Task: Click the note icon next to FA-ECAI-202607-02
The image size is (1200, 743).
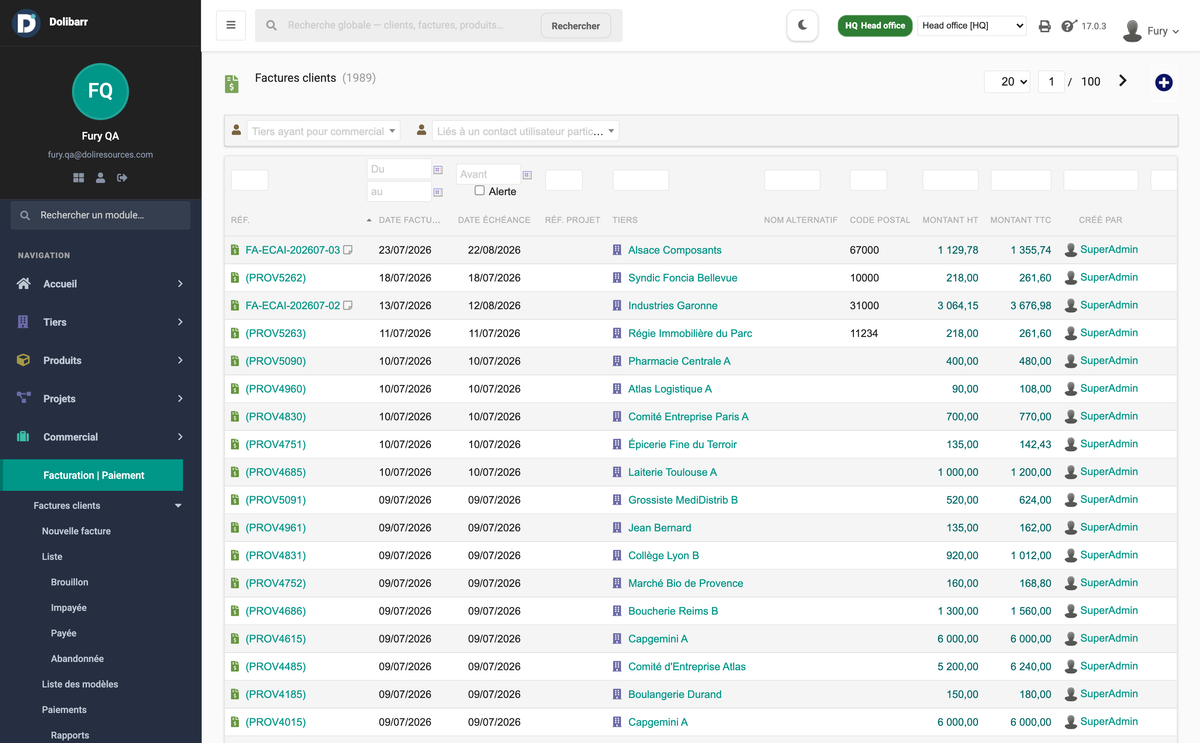Action: [348, 306]
